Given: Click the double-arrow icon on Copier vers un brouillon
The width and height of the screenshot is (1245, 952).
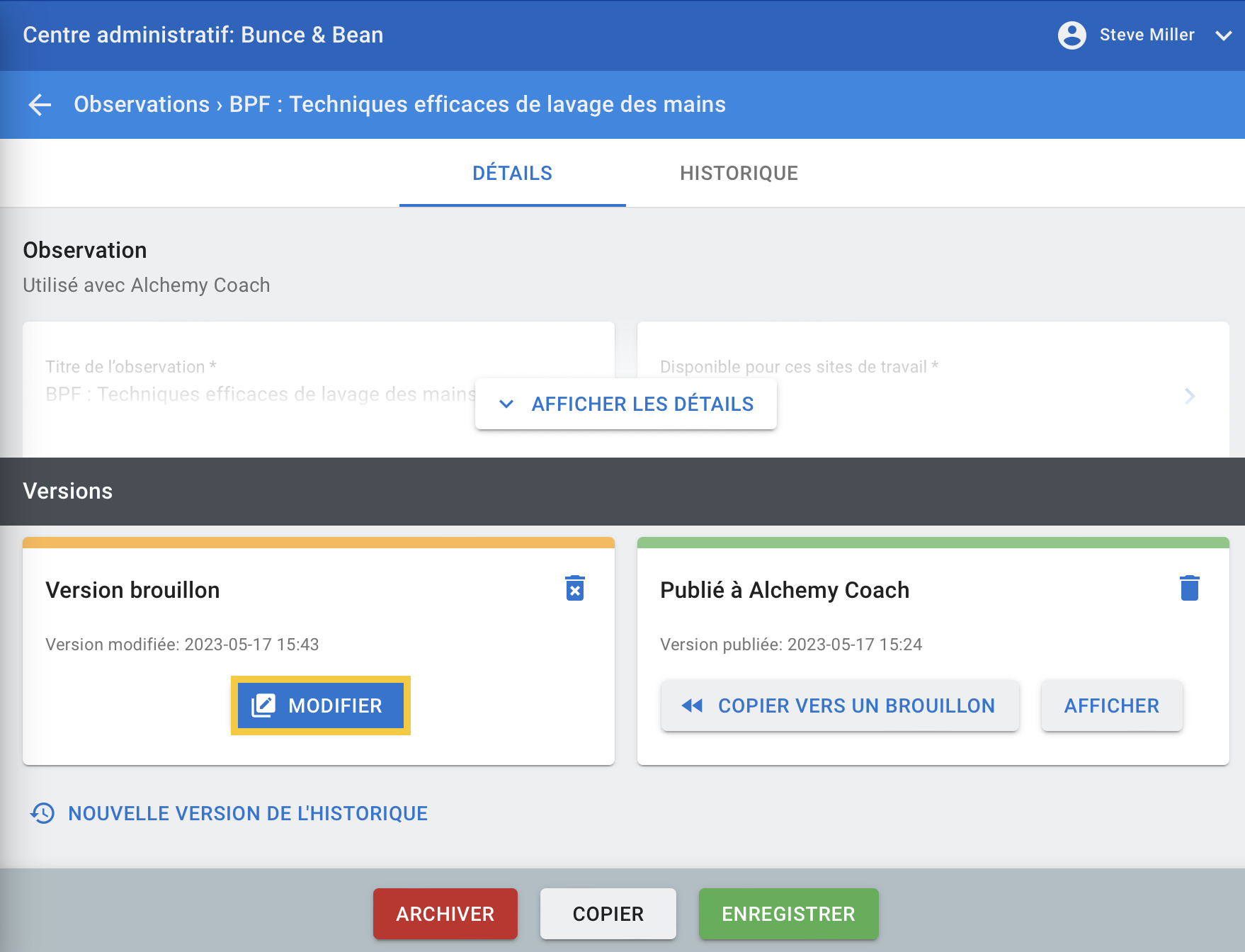Looking at the screenshot, I should click(x=692, y=705).
